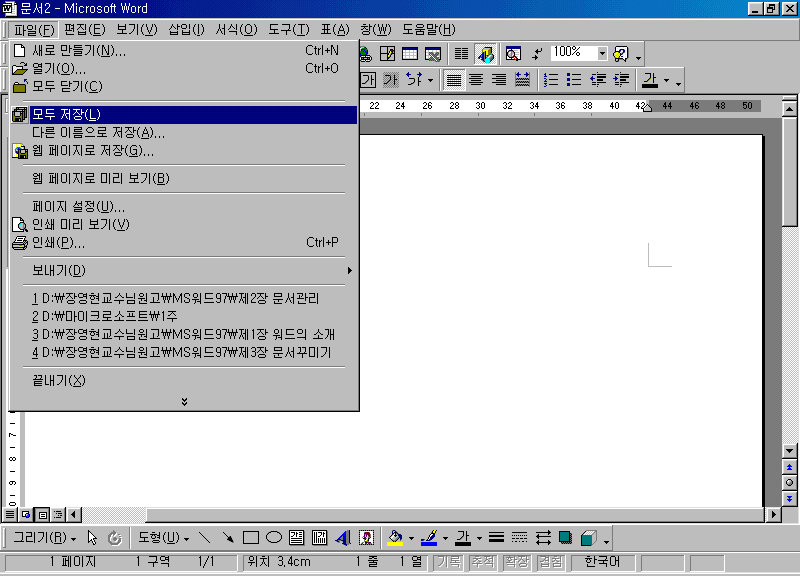Apply font color on Formatting toolbar

pos(650,80)
